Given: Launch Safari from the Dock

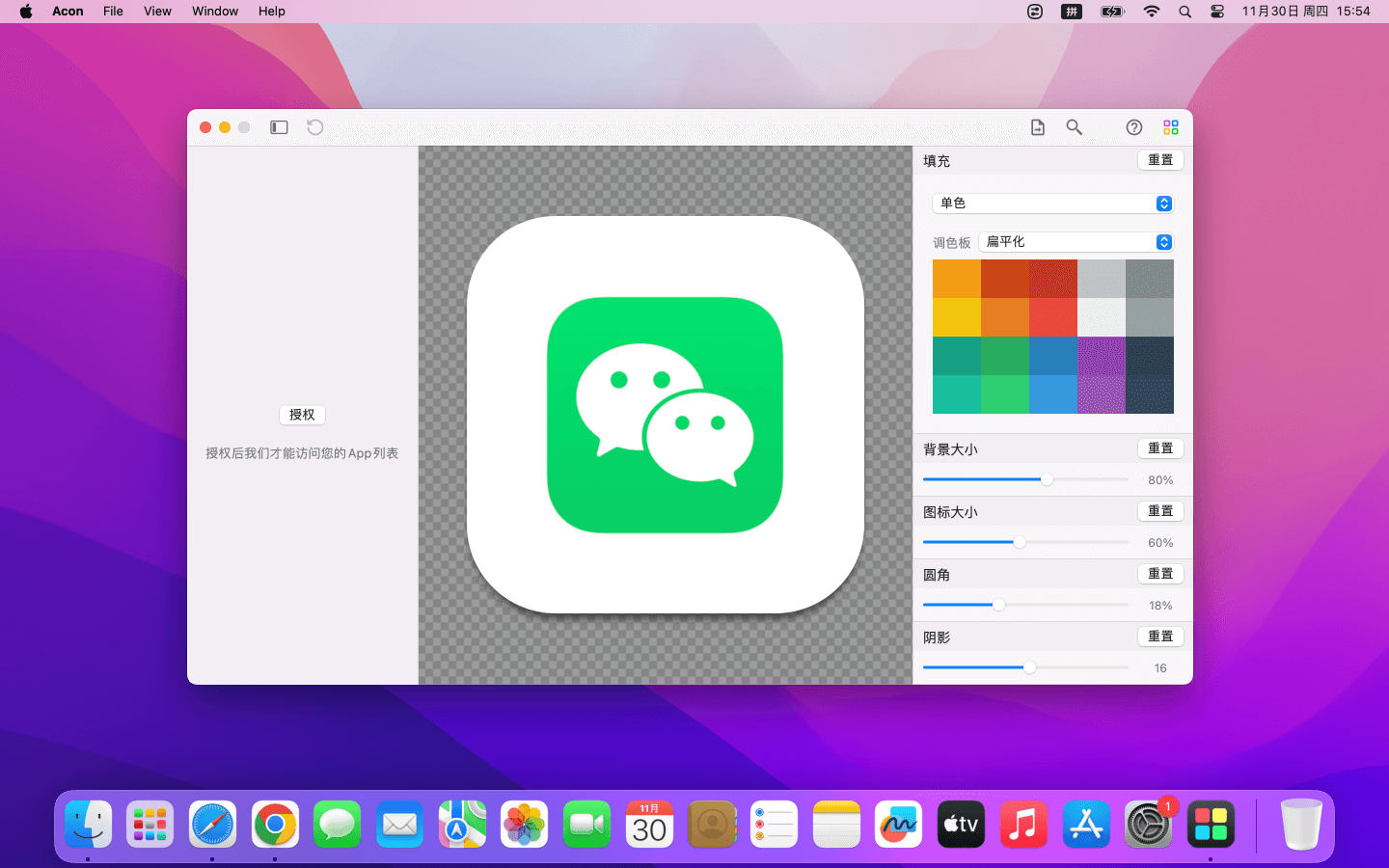Looking at the screenshot, I should pos(212,825).
